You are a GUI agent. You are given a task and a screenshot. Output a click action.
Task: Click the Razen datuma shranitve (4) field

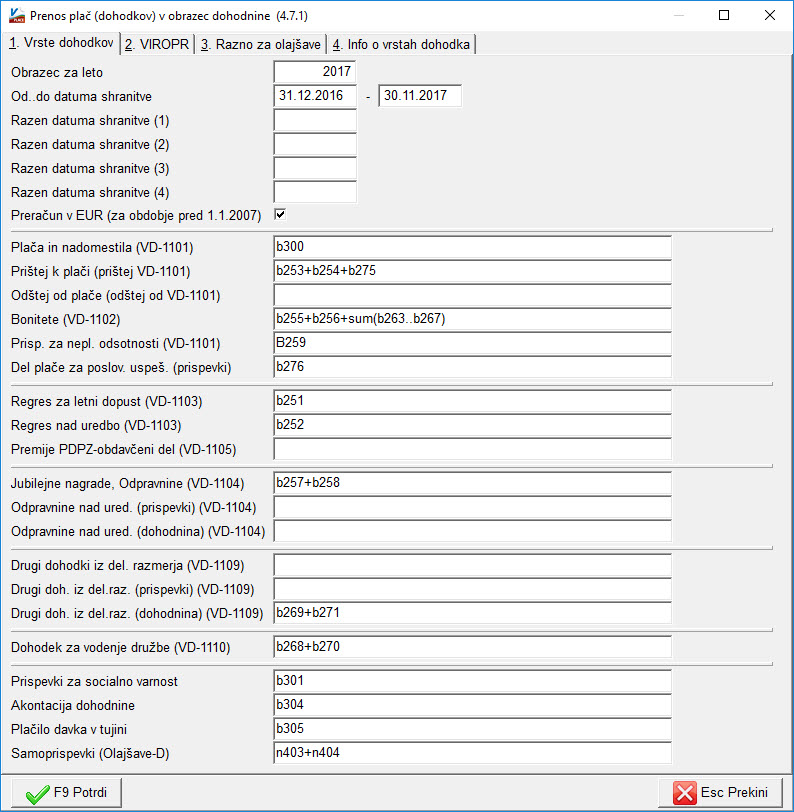pyautogui.click(x=315, y=192)
